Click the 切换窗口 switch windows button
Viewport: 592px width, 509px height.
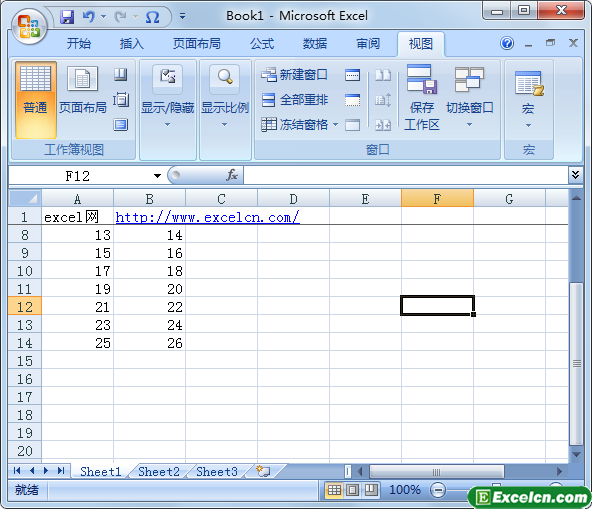point(469,97)
